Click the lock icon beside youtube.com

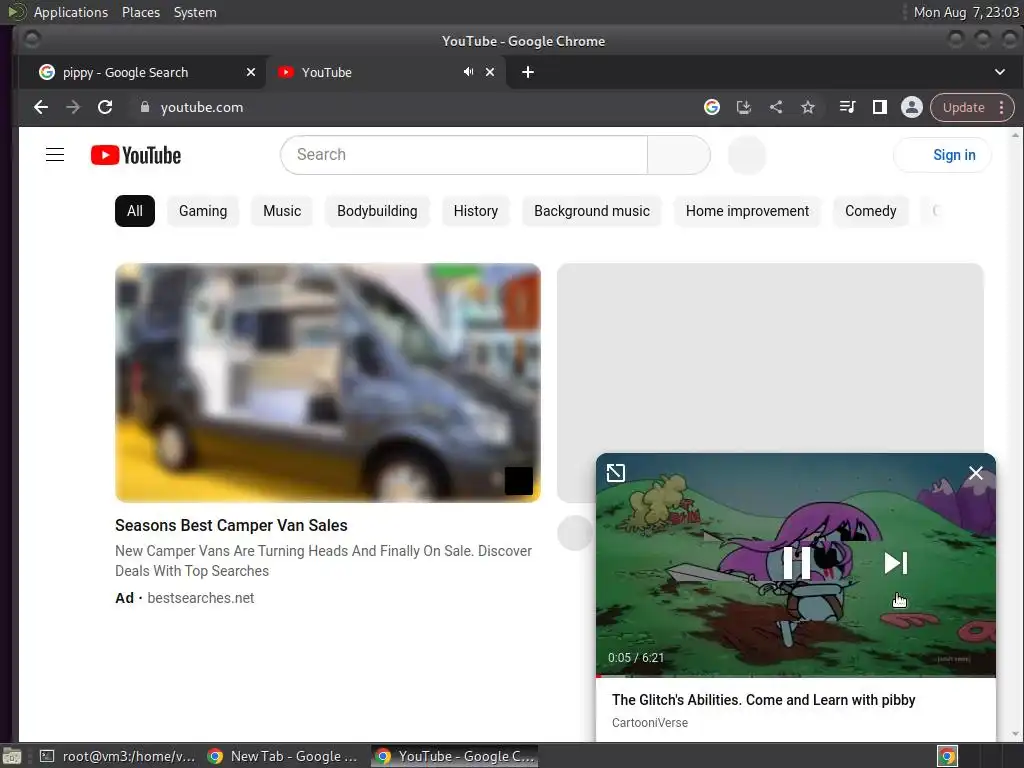(x=144, y=107)
